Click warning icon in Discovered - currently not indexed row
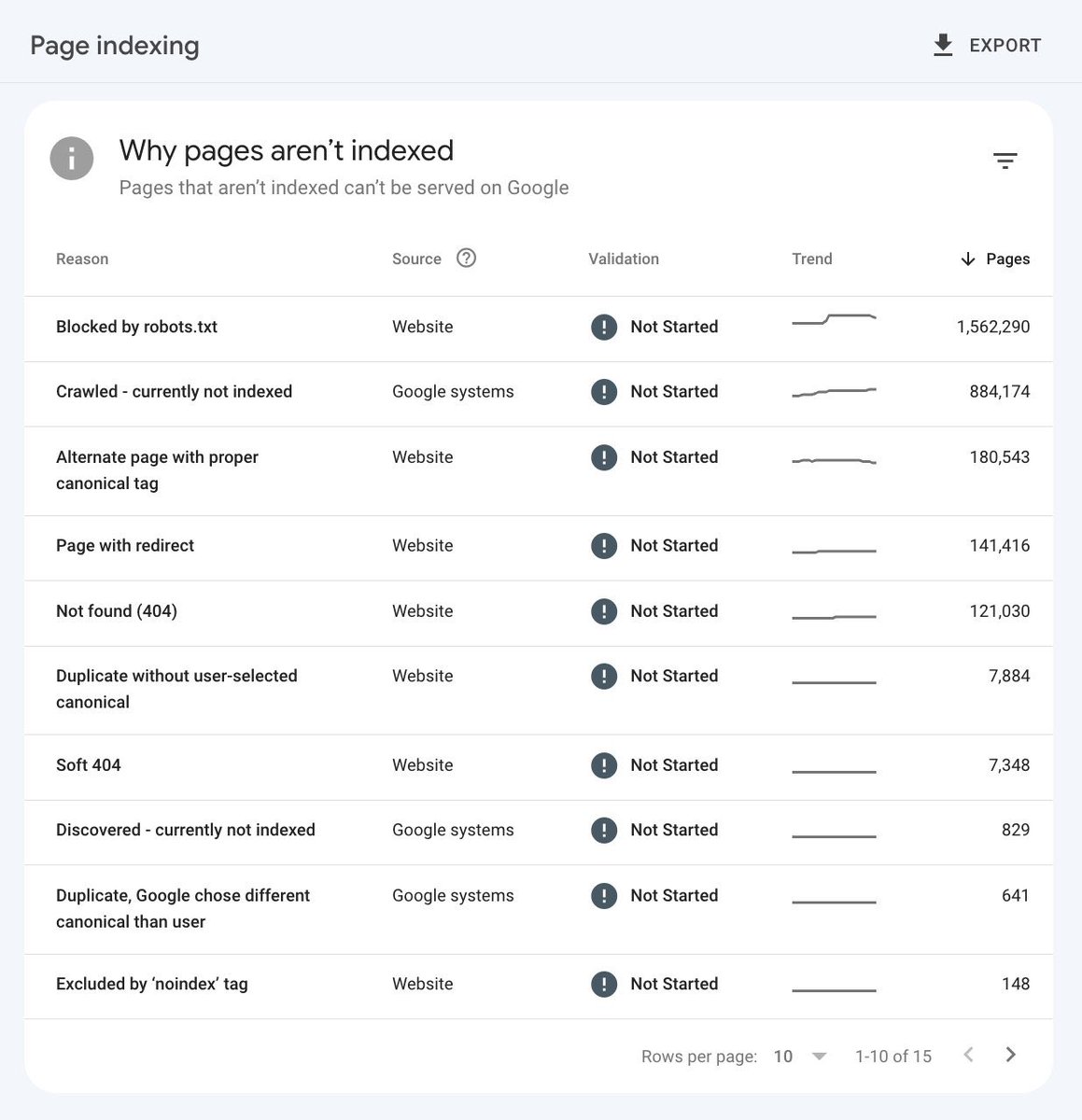The image size is (1082, 1120). point(604,830)
